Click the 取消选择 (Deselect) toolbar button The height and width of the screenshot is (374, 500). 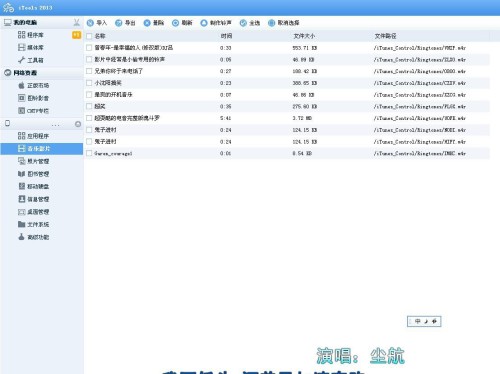pyautogui.click(x=284, y=23)
